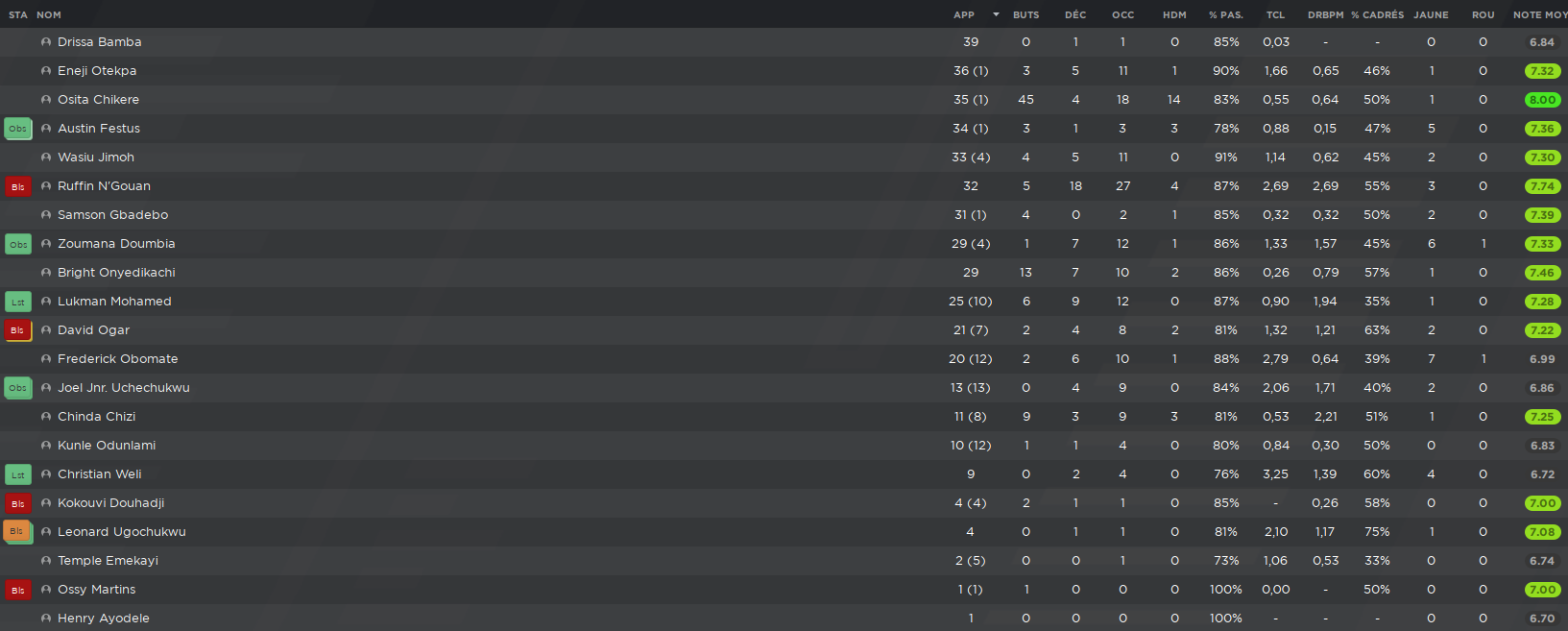Viewport: 1568px width, 631px height.
Task: Click the orange Bls badge for Leonard Ugochukwu
Action: (17, 531)
